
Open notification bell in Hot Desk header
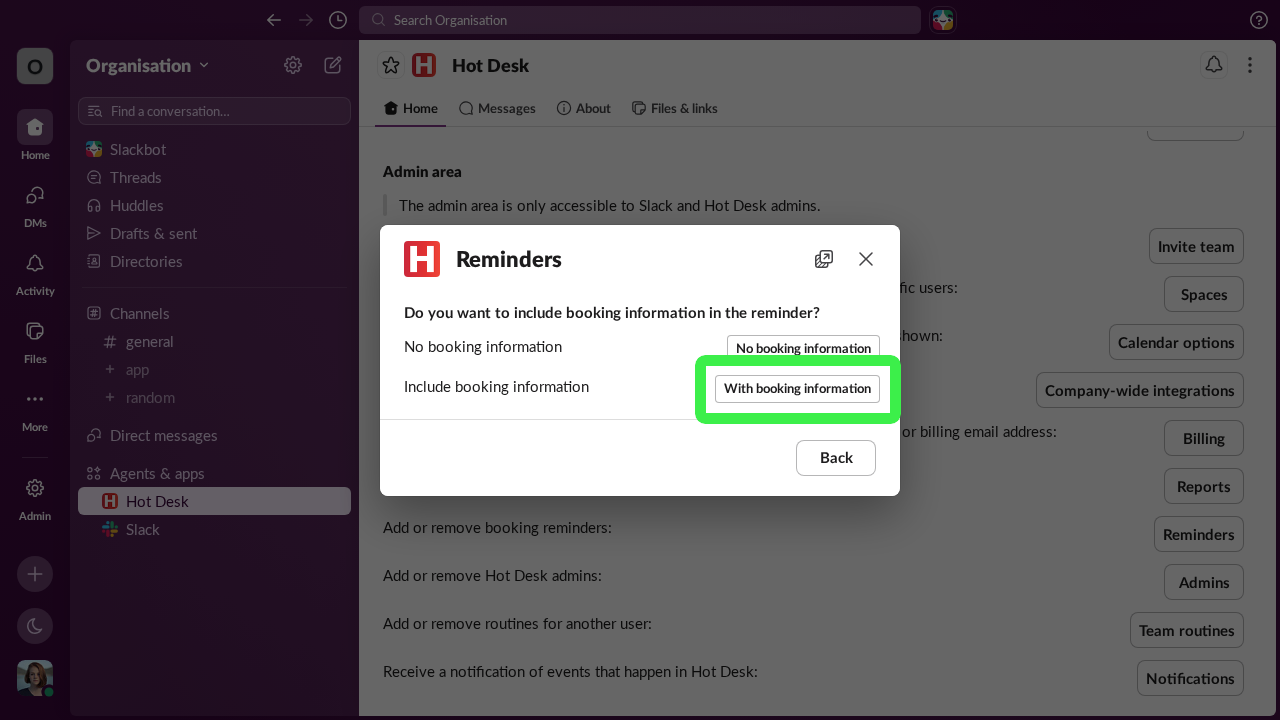[x=1214, y=65]
